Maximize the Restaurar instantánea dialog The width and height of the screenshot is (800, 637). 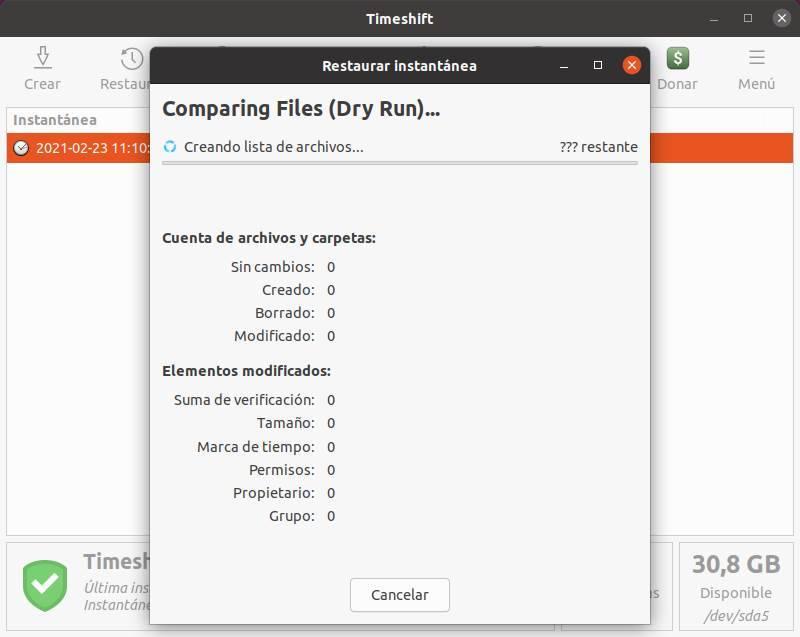[x=597, y=65]
